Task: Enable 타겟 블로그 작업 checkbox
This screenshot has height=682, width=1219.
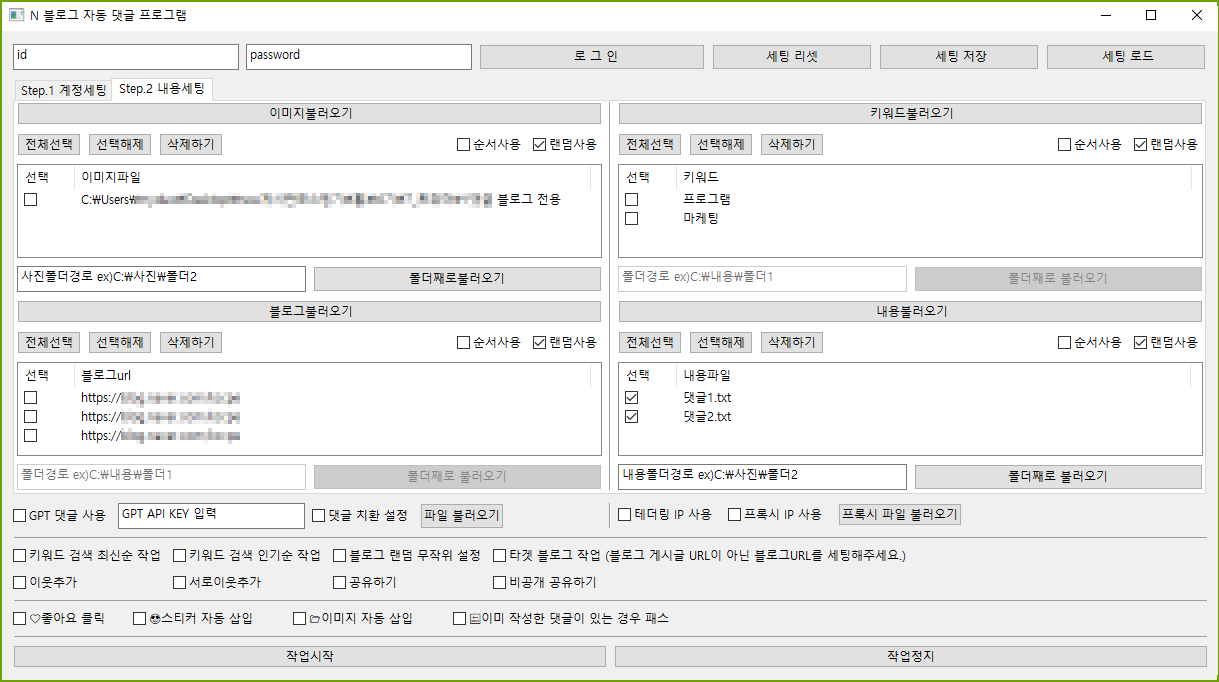Action: coord(499,555)
